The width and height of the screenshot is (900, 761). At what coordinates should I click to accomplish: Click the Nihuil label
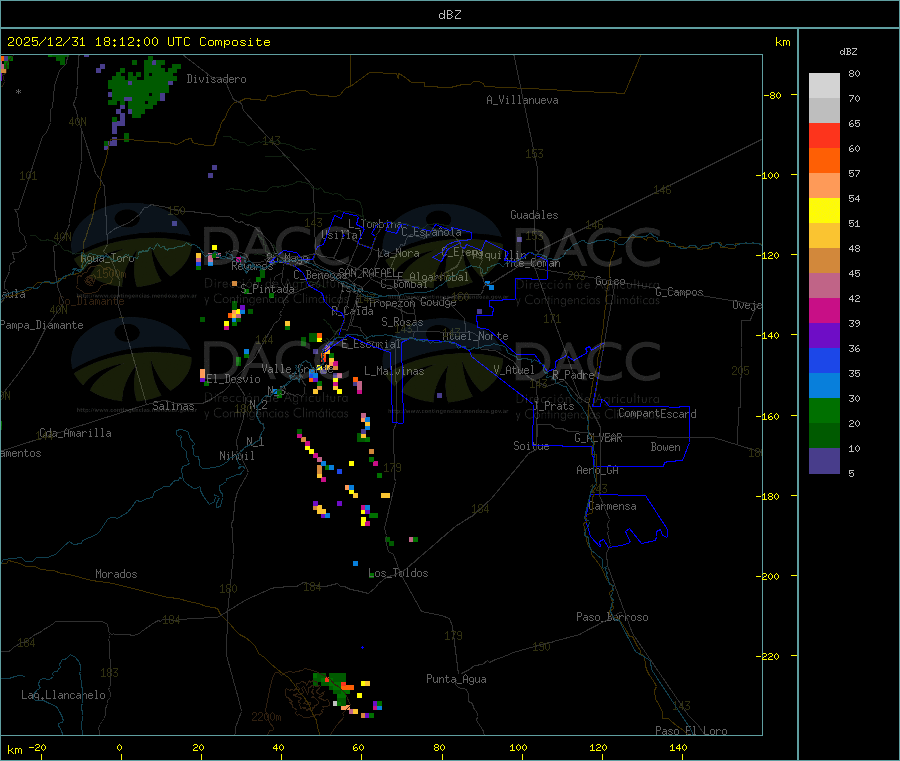[x=236, y=456]
